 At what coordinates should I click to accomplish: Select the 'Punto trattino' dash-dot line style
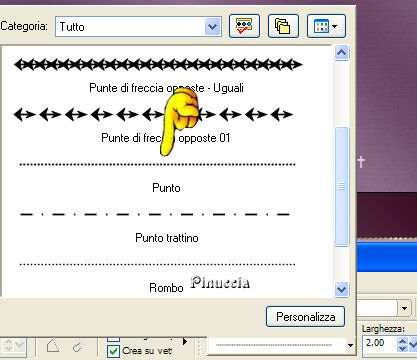point(155,214)
